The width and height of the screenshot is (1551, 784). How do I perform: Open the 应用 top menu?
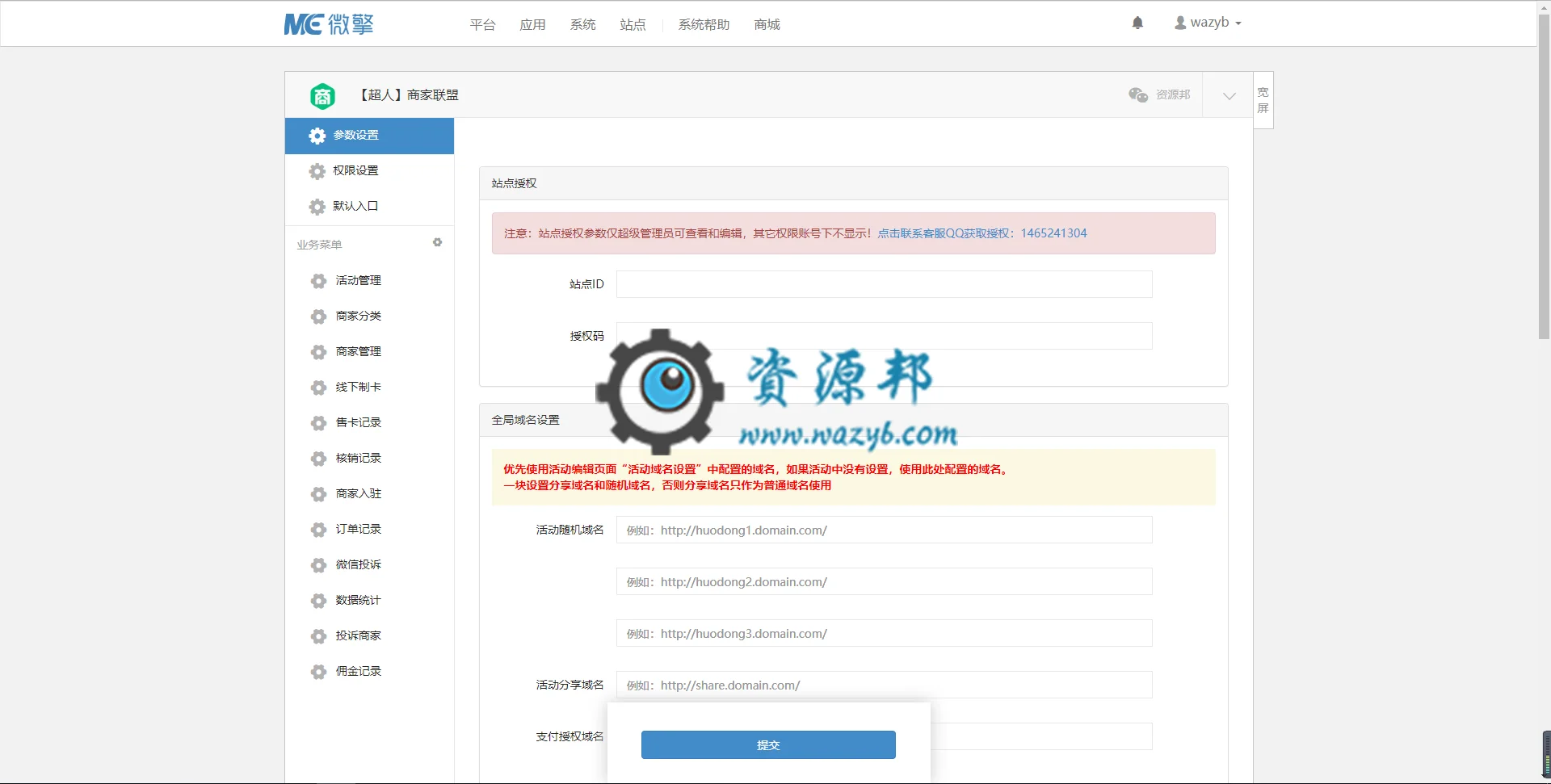coord(532,25)
